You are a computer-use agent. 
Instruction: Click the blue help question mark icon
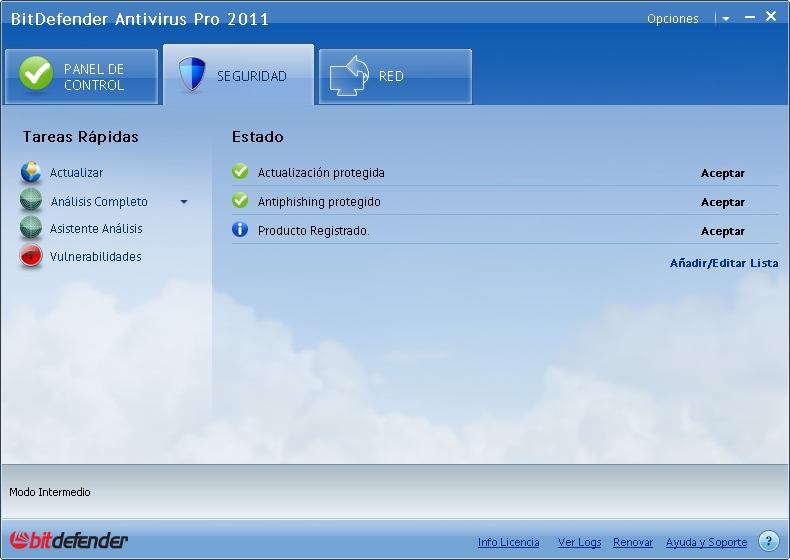point(768,541)
